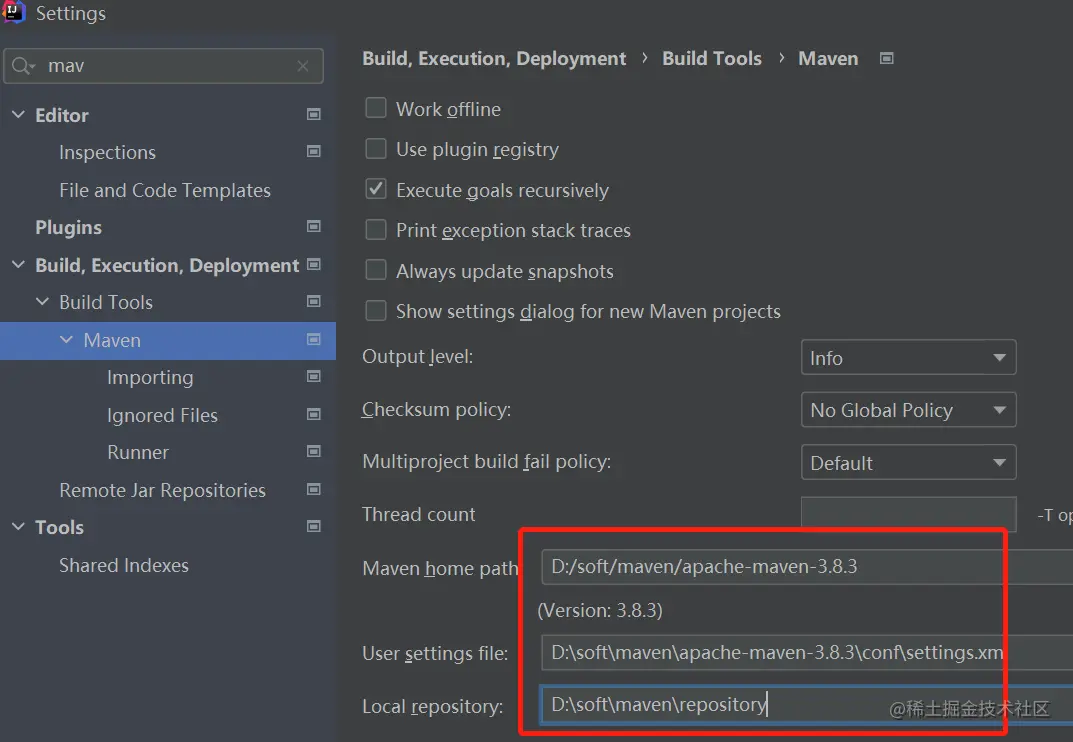
Task: Open the Checksum policy dropdown
Action: (x=908, y=410)
